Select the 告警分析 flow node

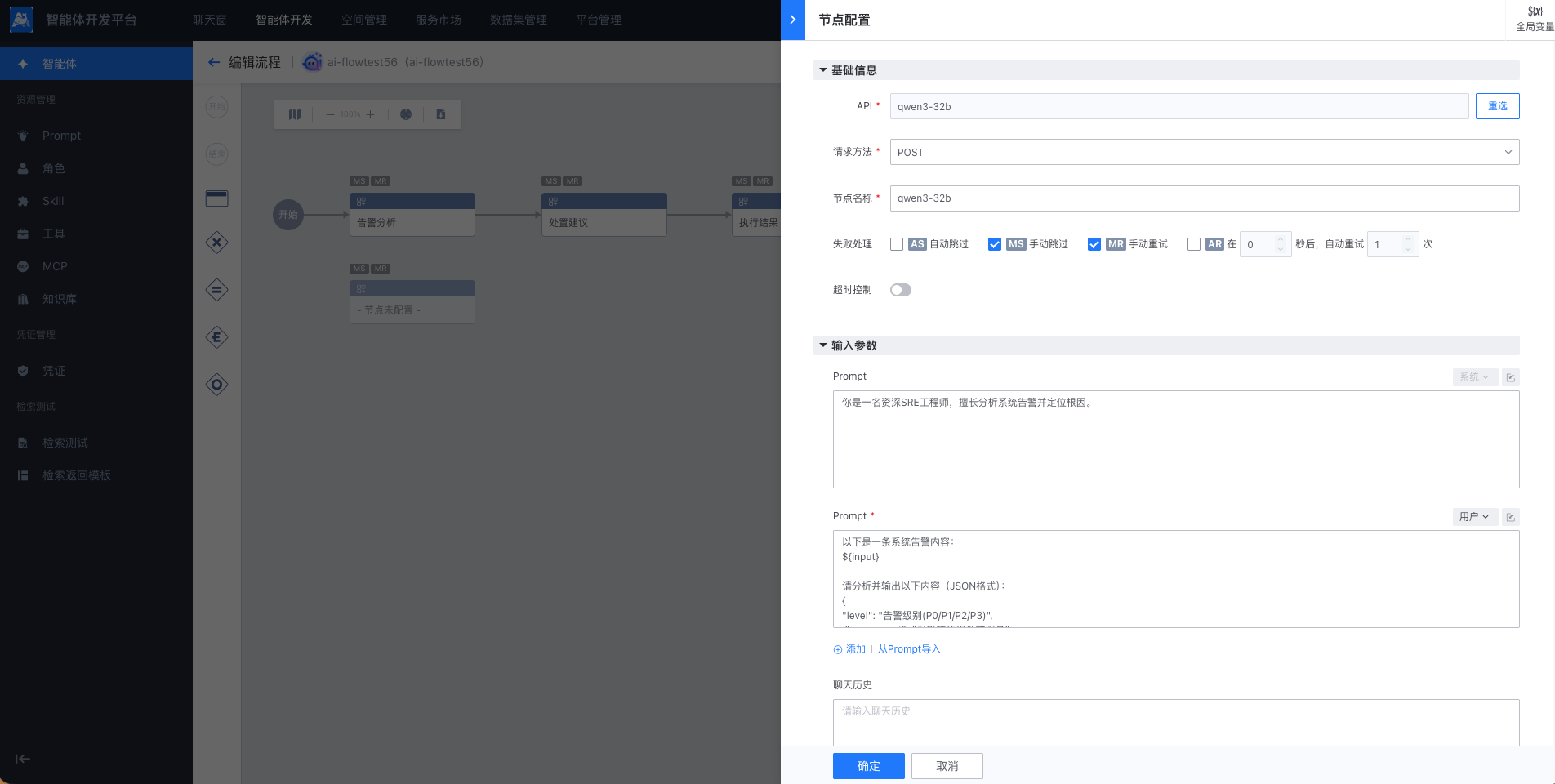[x=412, y=215]
